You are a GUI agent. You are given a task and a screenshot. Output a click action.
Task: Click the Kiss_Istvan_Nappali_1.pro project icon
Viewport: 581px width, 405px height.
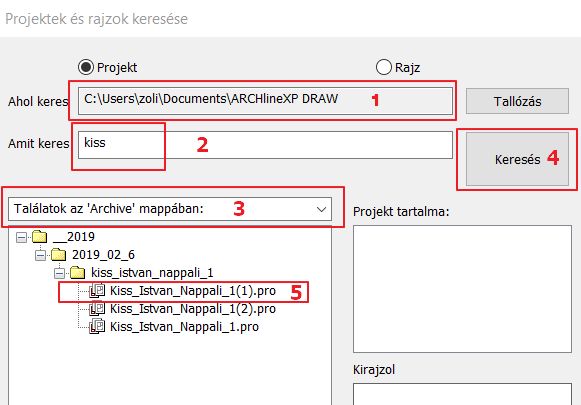point(97,326)
